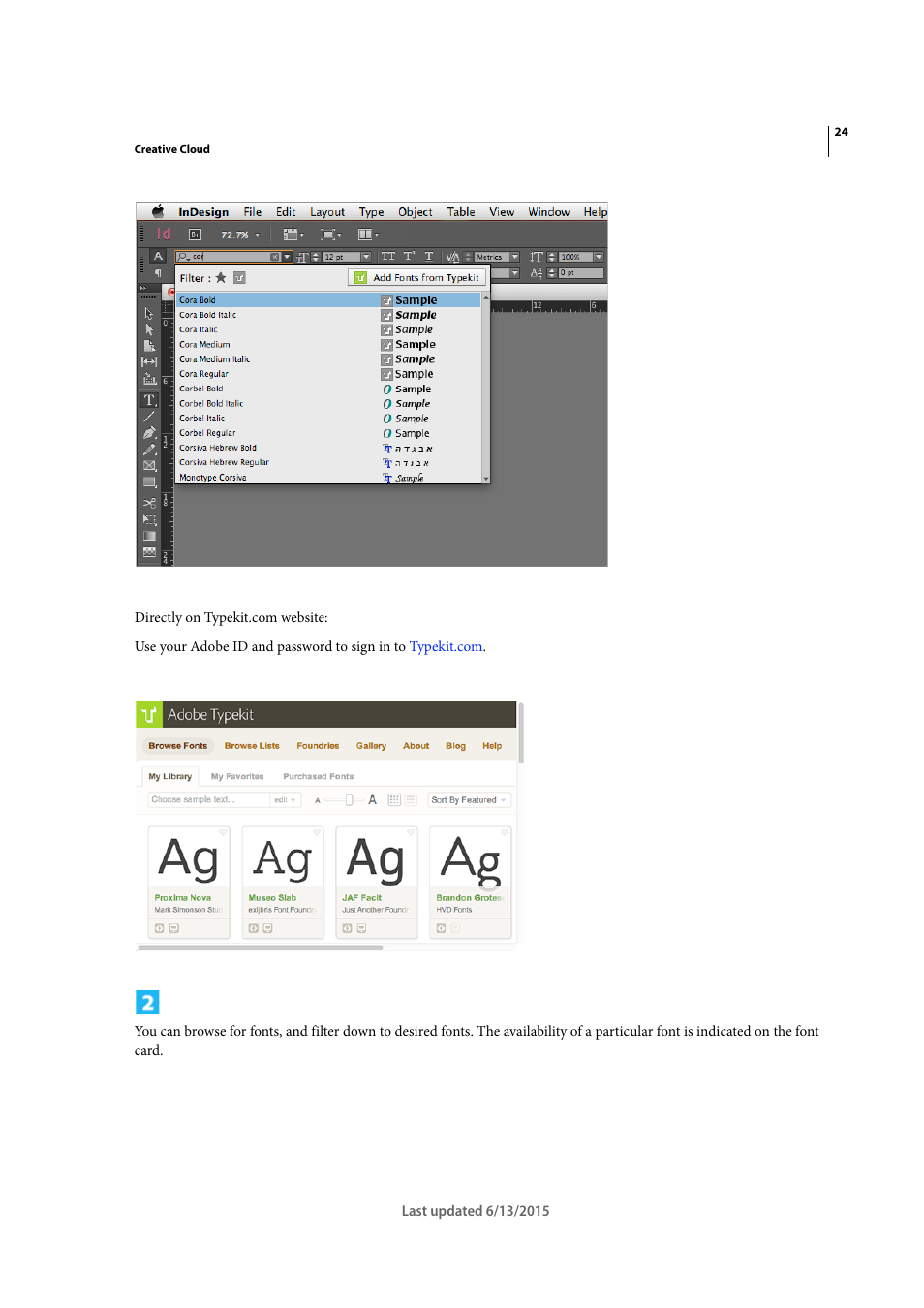Select the Pencil tool
The width and height of the screenshot is (924, 1308).
point(149,450)
